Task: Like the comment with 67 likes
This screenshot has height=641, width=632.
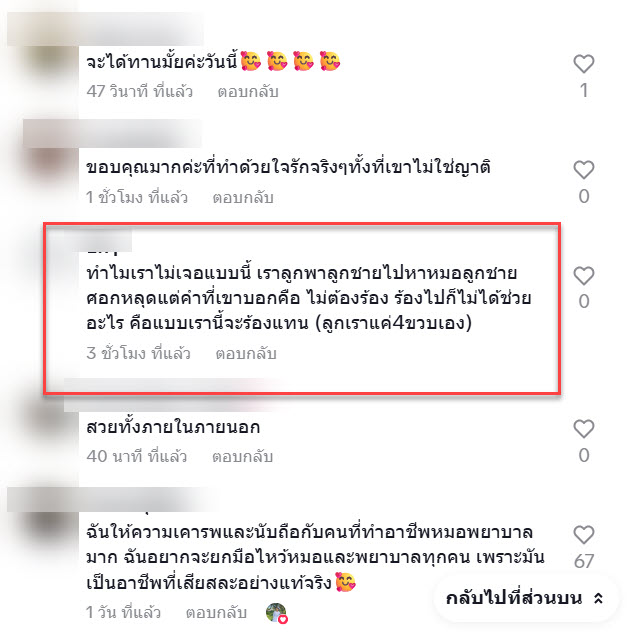Action: tap(583, 535)
